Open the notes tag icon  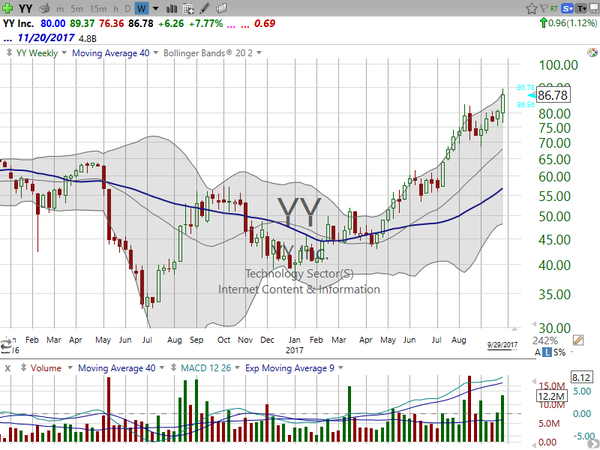point(221,8)
